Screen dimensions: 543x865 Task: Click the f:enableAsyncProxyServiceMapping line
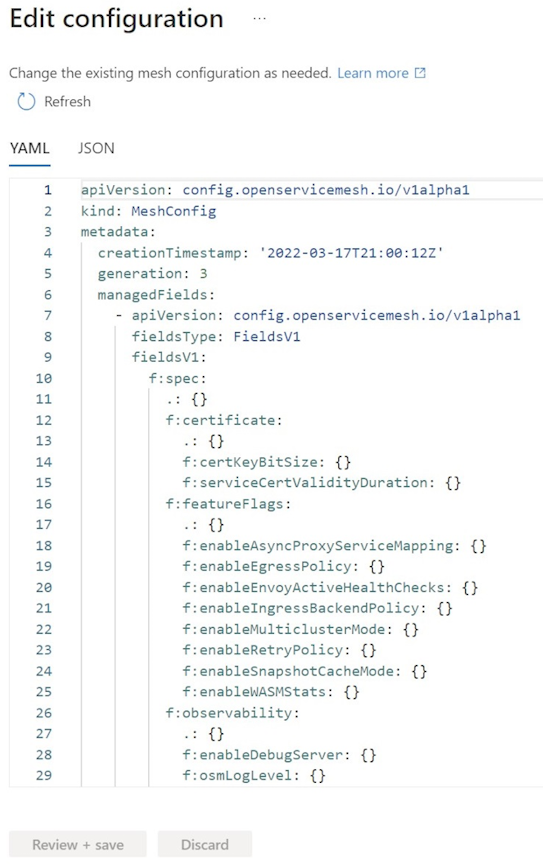point(334,546)
